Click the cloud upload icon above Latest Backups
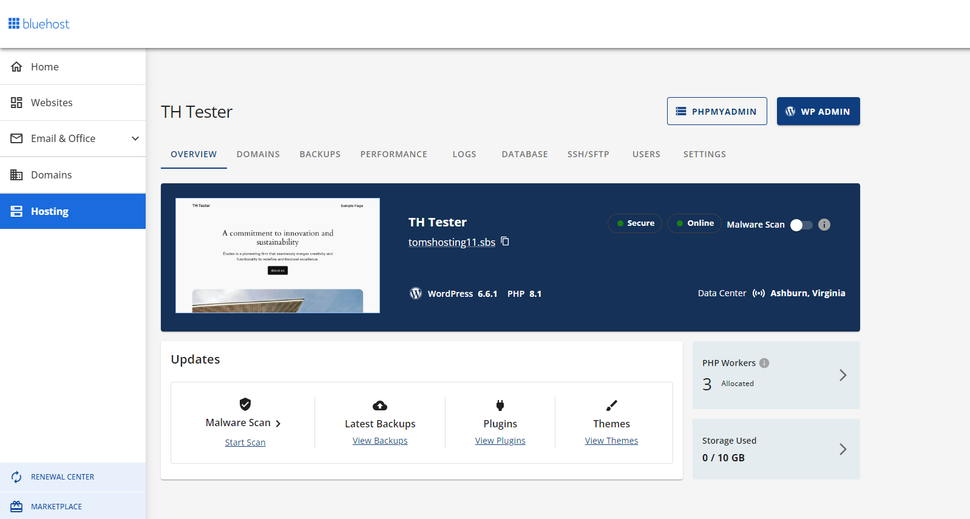Viewport: 970px width, 519px height. 380,406
